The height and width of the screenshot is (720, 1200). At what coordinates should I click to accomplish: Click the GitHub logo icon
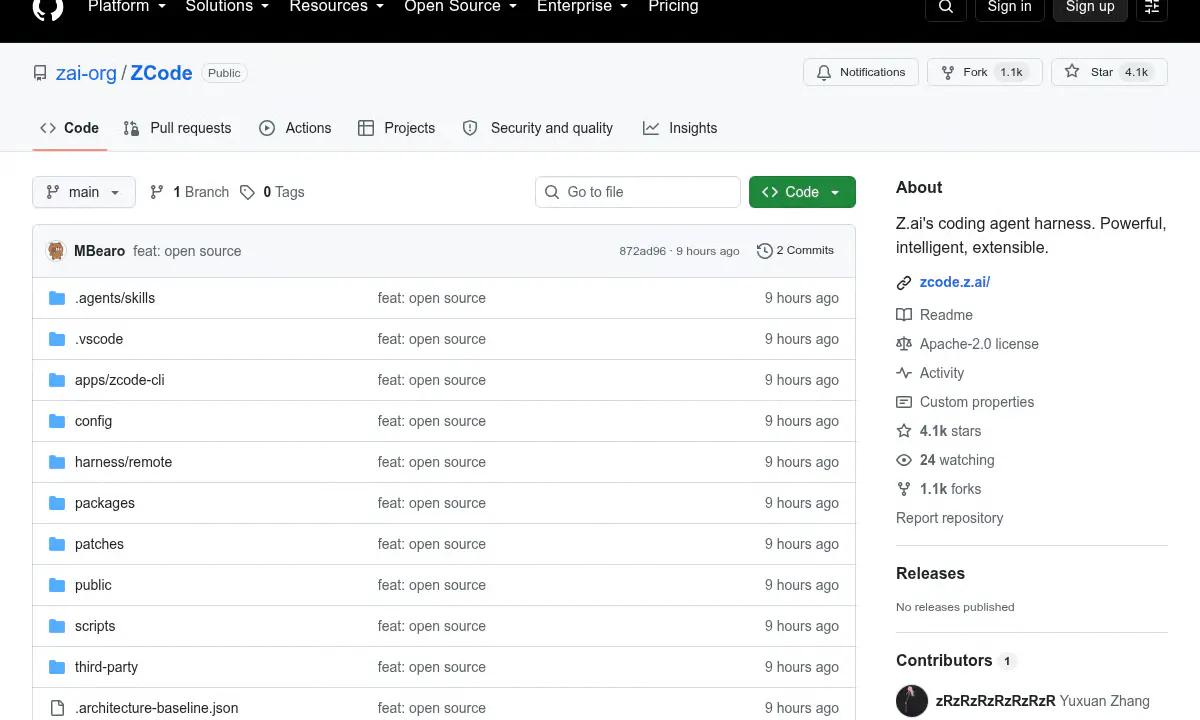[x=48, y=6]
